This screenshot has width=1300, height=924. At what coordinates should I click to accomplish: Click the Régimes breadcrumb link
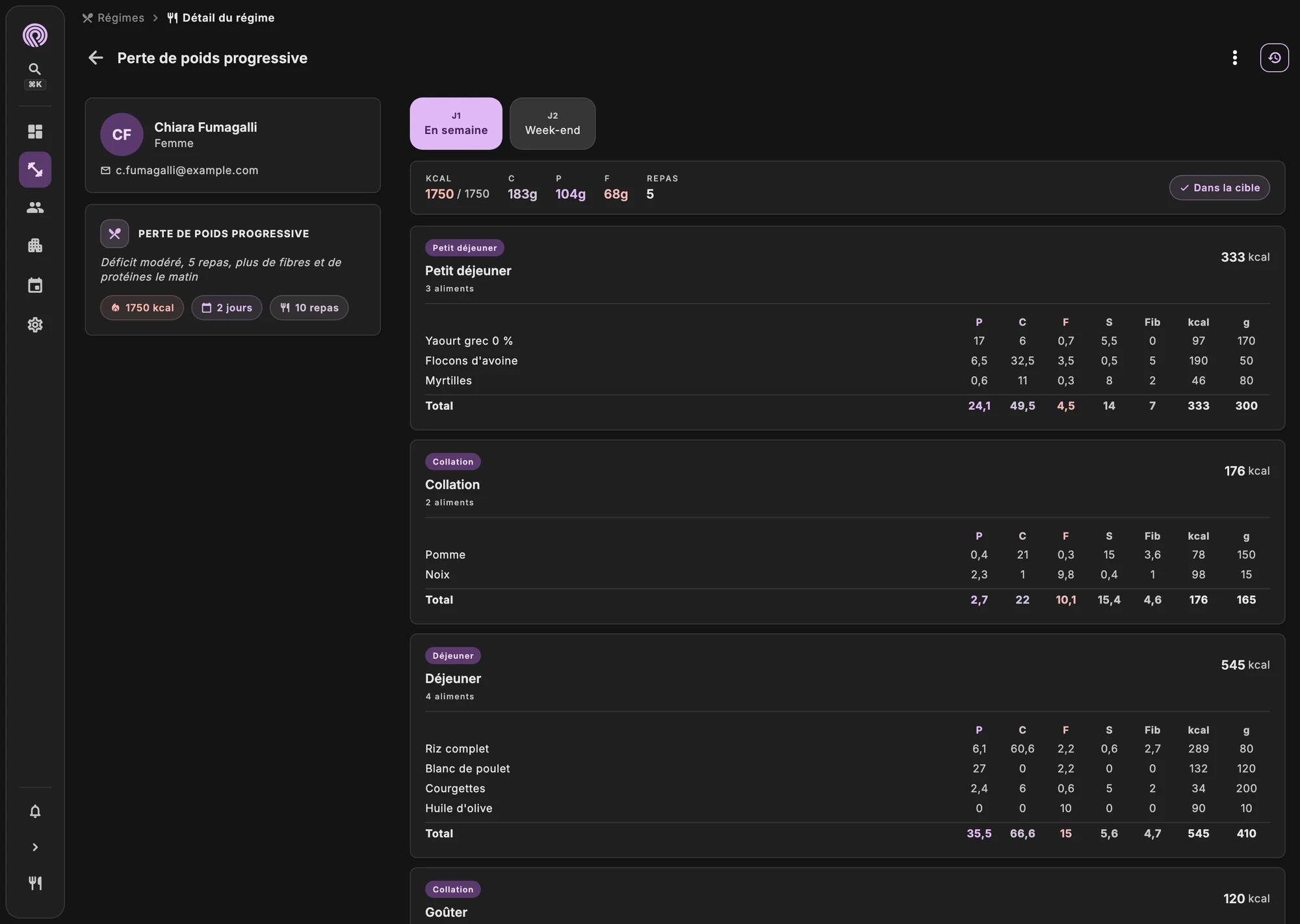(x=113, y=18)
